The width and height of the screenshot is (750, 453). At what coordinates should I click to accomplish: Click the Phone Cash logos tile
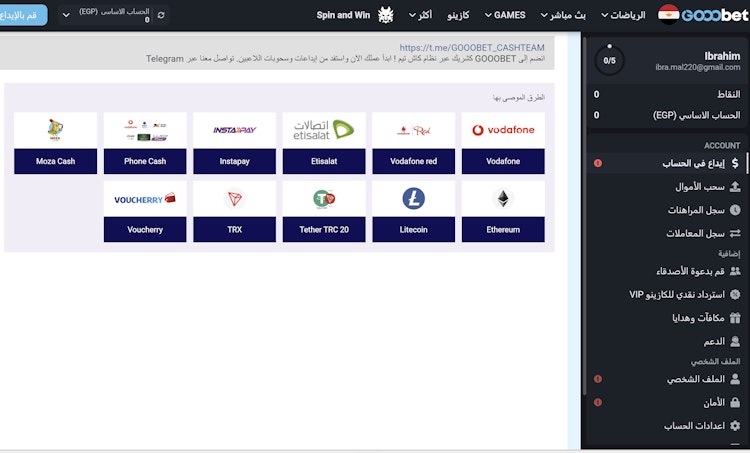pos(145,130)
